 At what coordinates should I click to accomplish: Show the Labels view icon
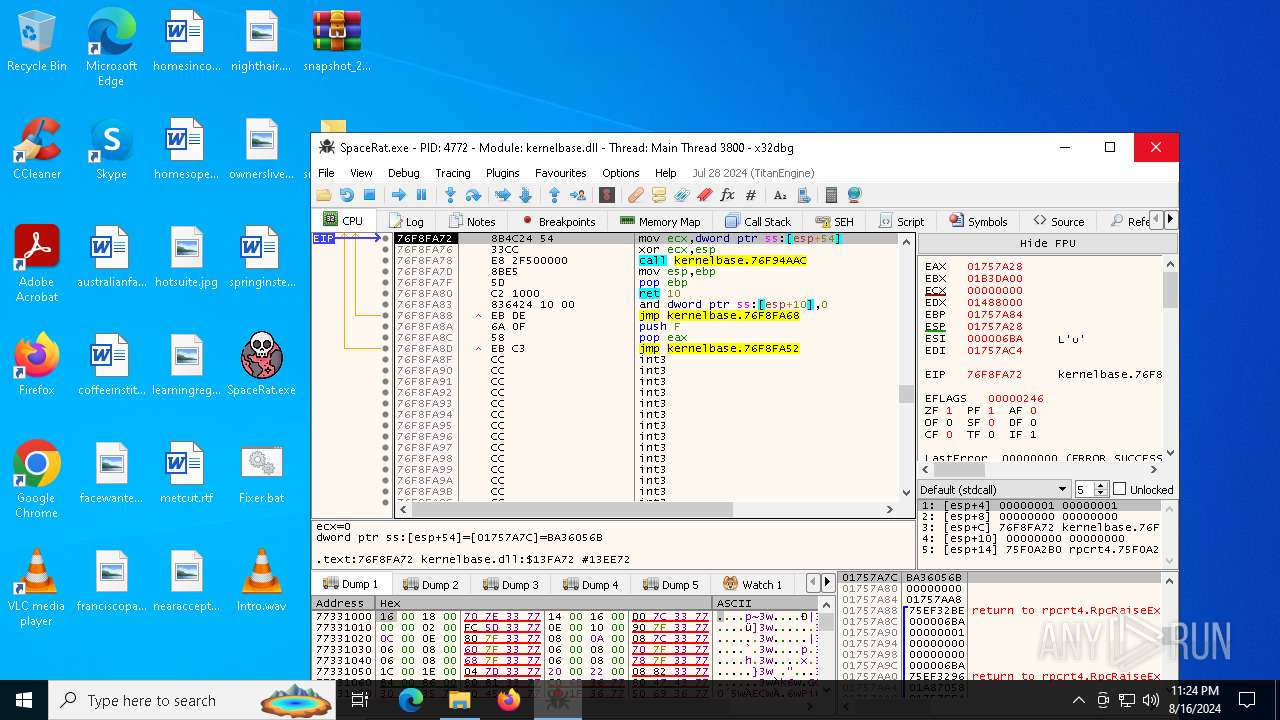(681, 195)
